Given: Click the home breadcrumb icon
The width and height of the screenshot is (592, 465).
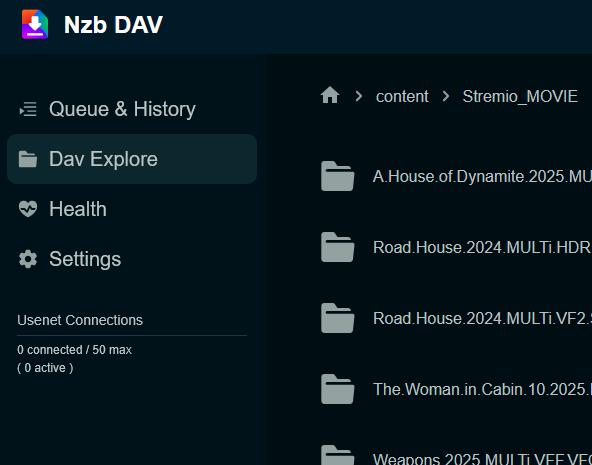Looking at the screenshot, I should 330,95.
